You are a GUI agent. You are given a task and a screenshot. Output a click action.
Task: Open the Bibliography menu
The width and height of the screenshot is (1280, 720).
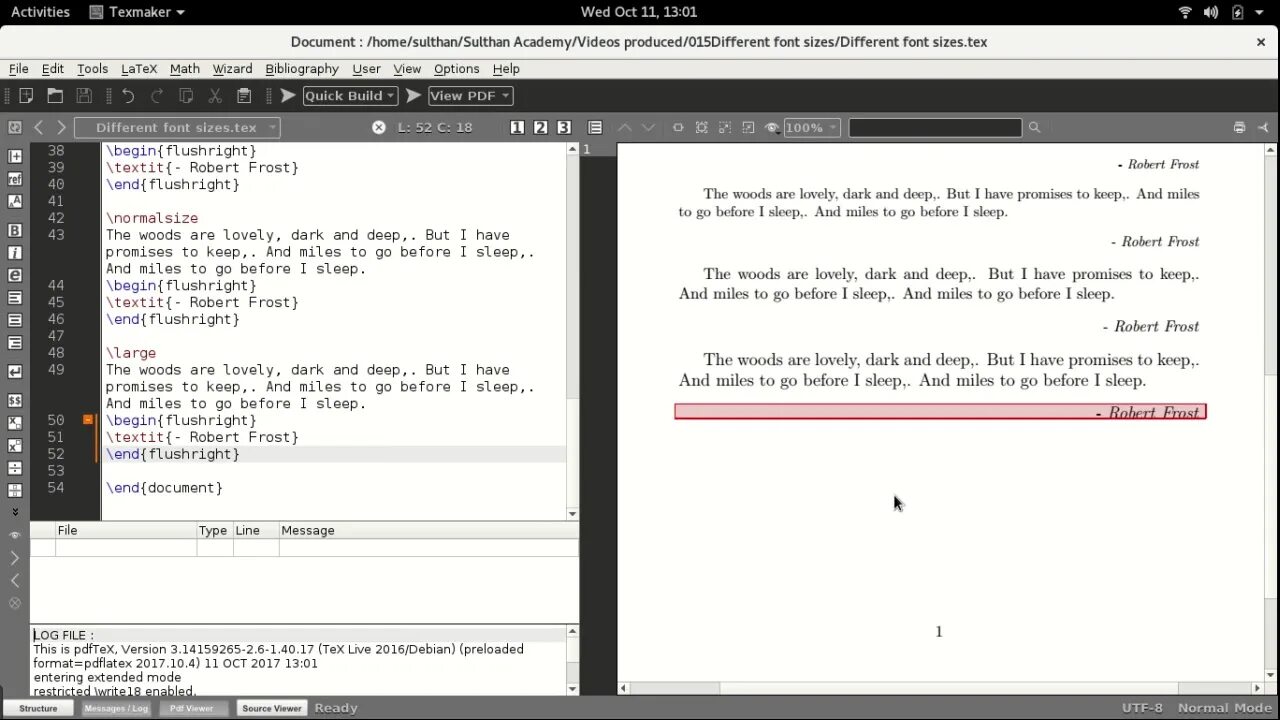(x=301, y=69)
